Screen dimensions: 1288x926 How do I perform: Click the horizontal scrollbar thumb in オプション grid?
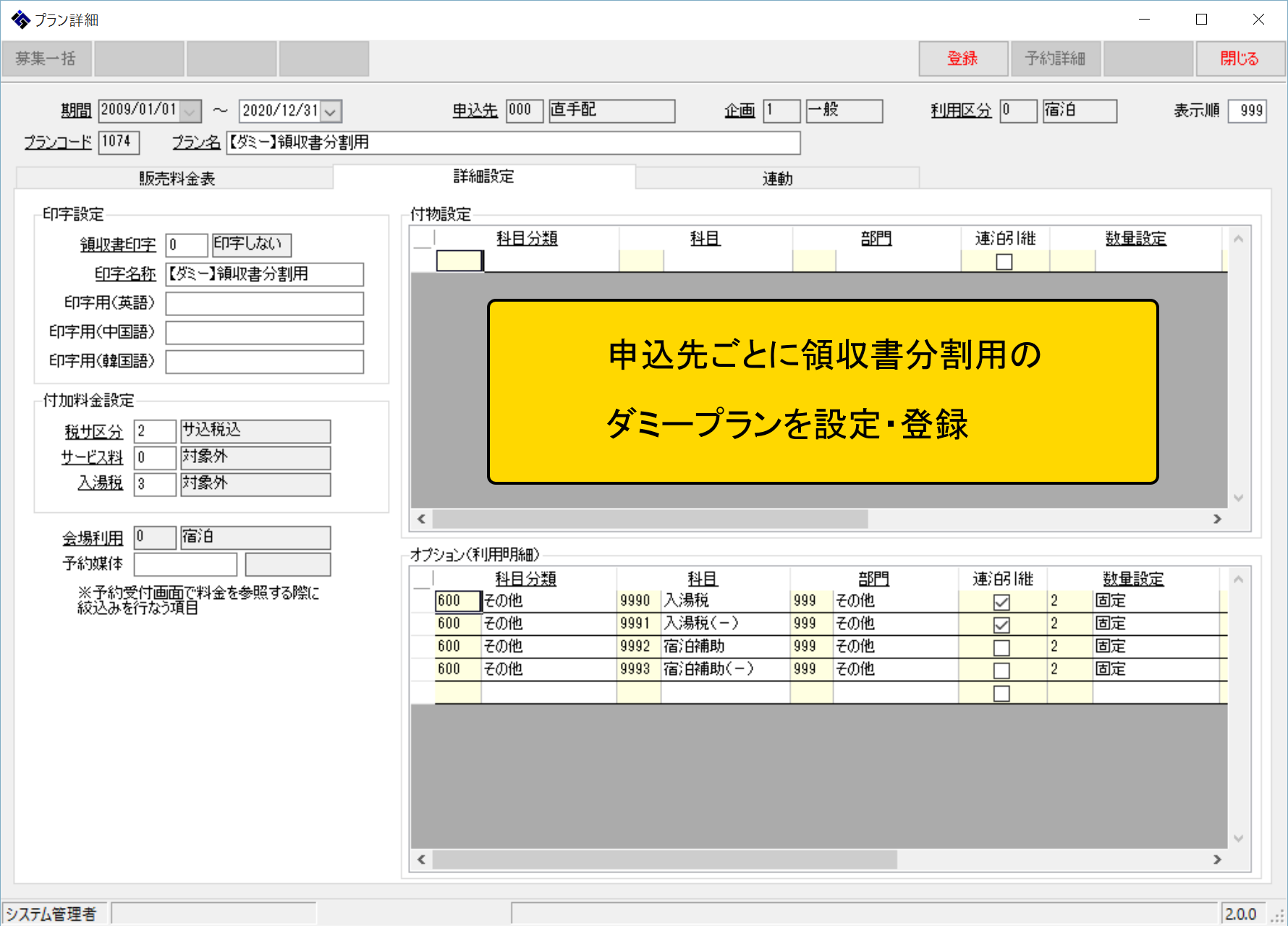coord(664,859)
